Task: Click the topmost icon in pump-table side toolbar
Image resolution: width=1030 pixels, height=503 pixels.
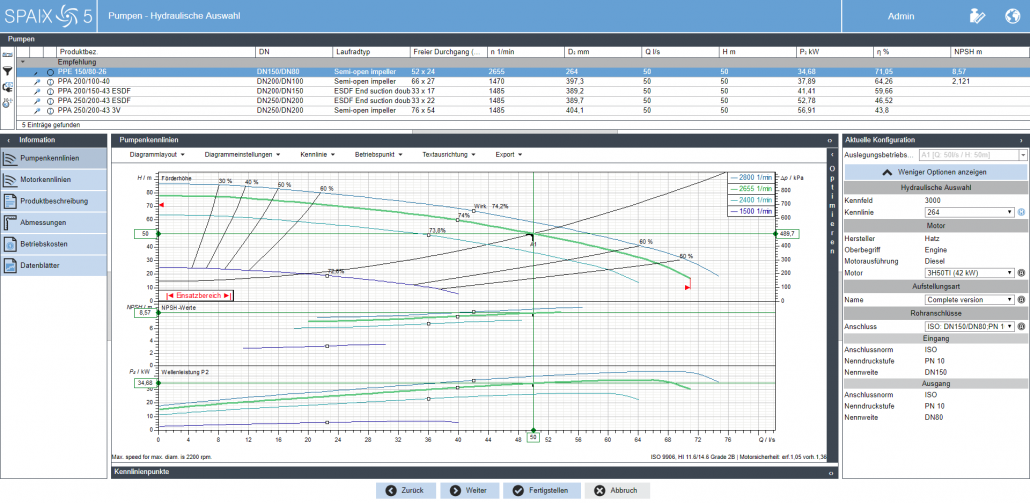Action: pos(8,55)
